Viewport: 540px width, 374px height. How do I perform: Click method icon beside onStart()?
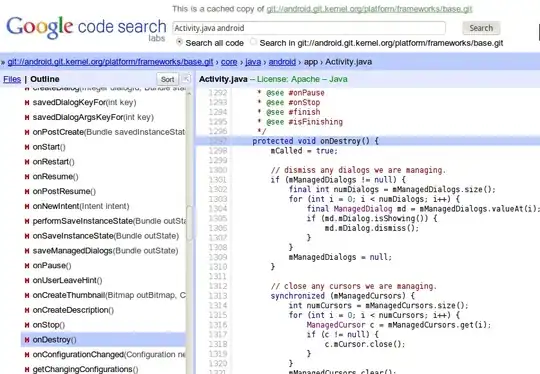click(27, 147)
